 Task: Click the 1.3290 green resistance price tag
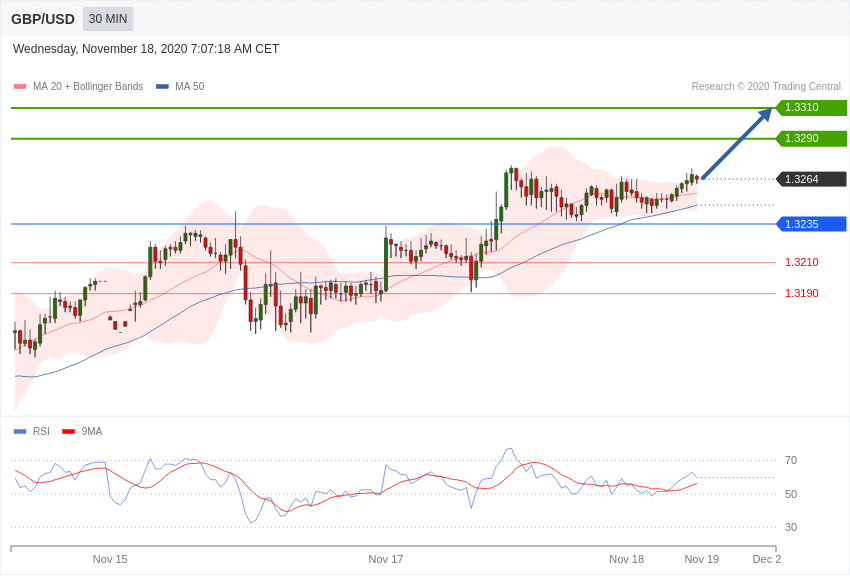[812, 138]
